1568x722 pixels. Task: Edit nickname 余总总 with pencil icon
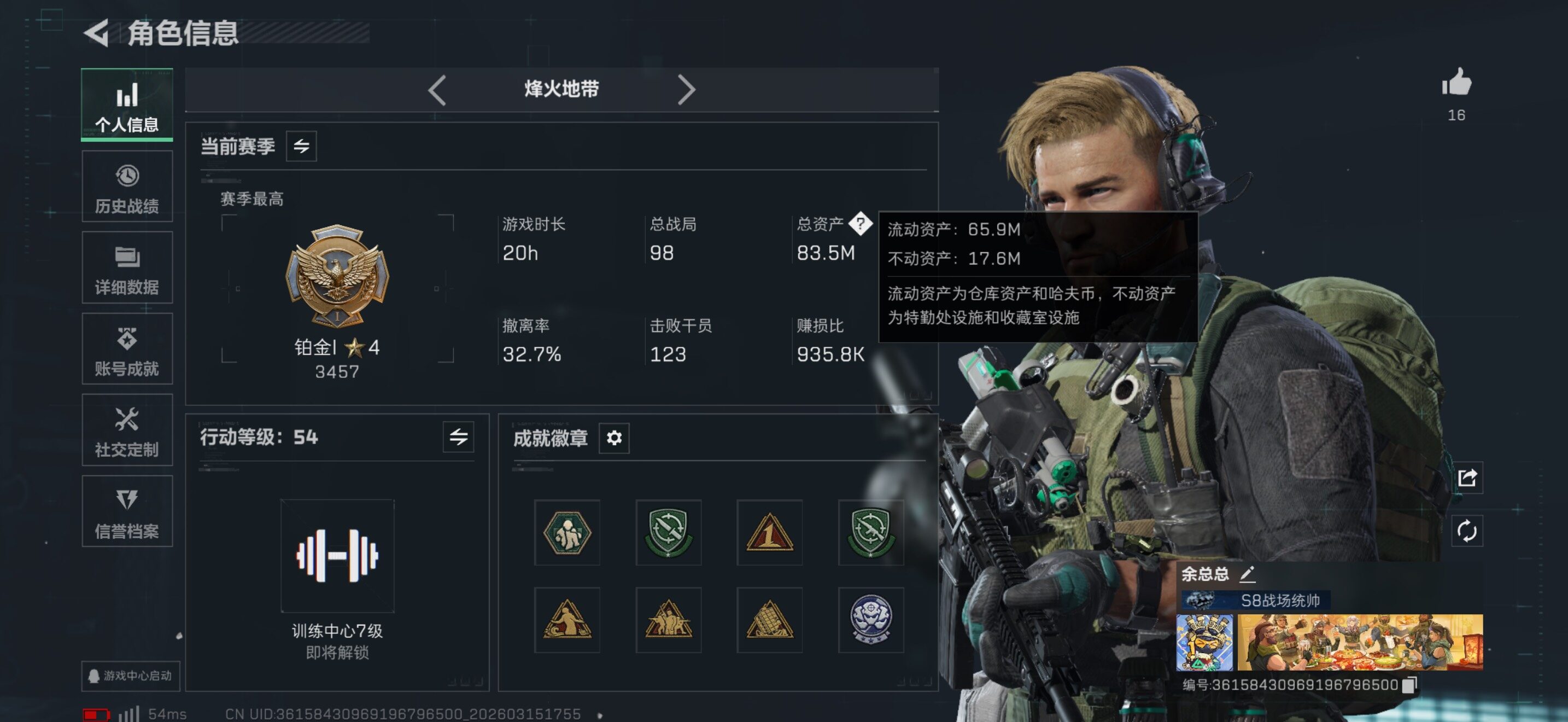coord(1247,573)
